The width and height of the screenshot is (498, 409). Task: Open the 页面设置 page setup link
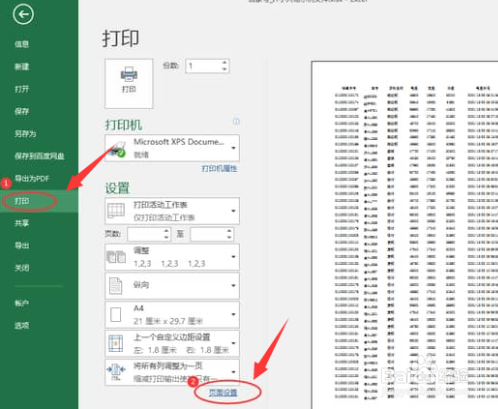(223, 393)
